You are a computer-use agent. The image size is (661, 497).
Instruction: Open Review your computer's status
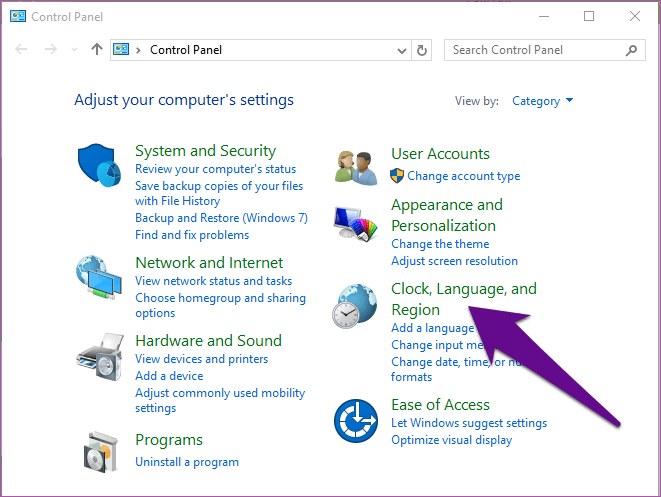tap(215, 169)
